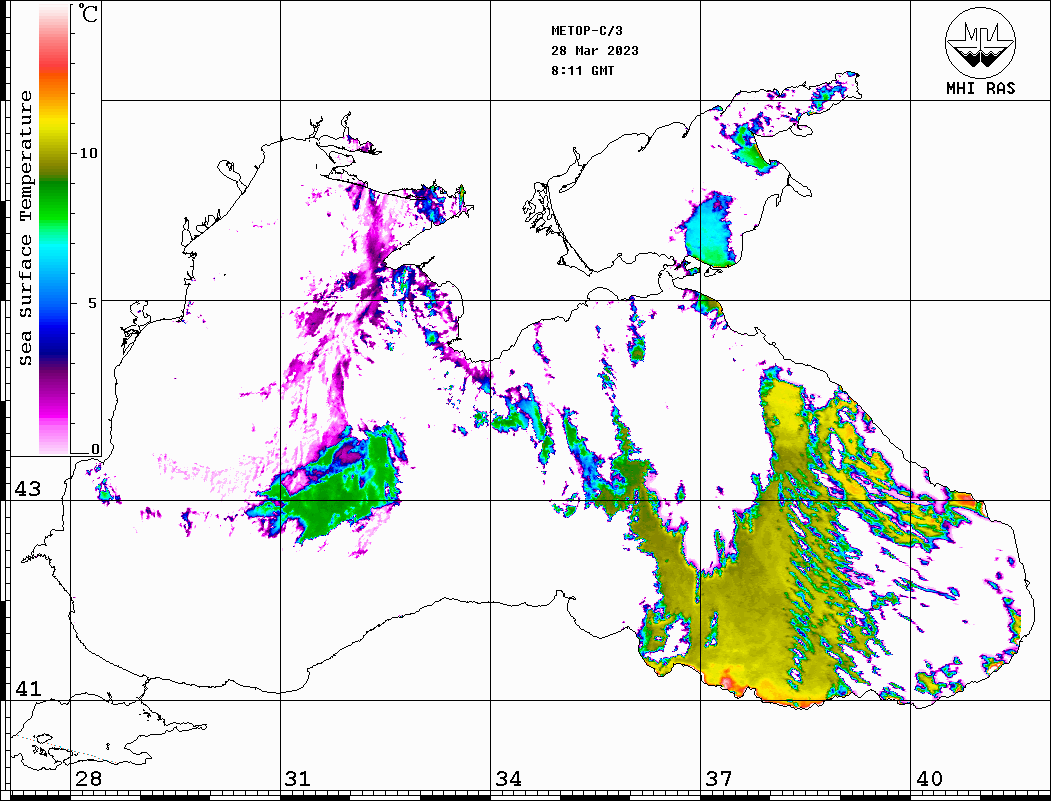Click the '5' tick on color scale
The image size is (1051, 801).
(93, 303)
